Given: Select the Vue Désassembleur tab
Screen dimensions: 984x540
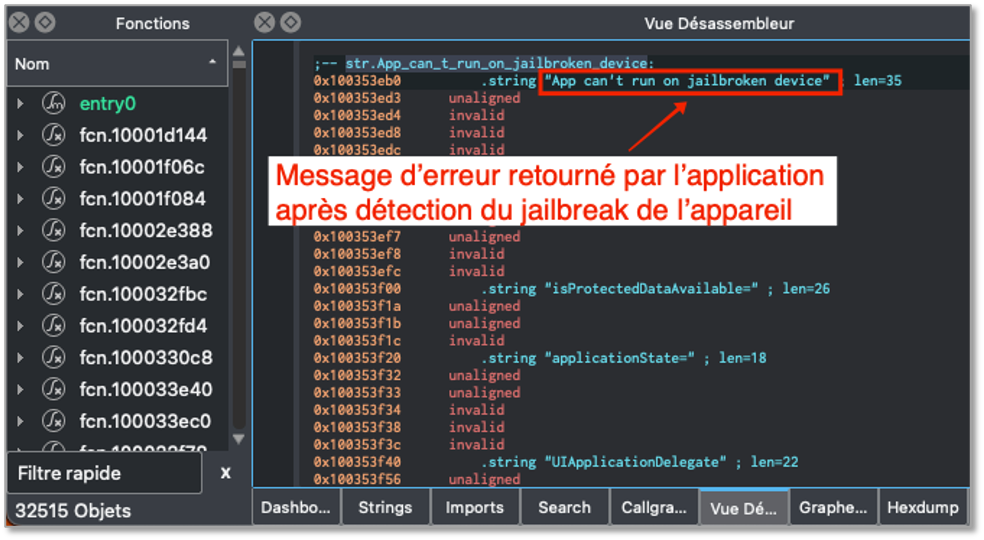Looking at the screenshot, I should tap(744, 507).
